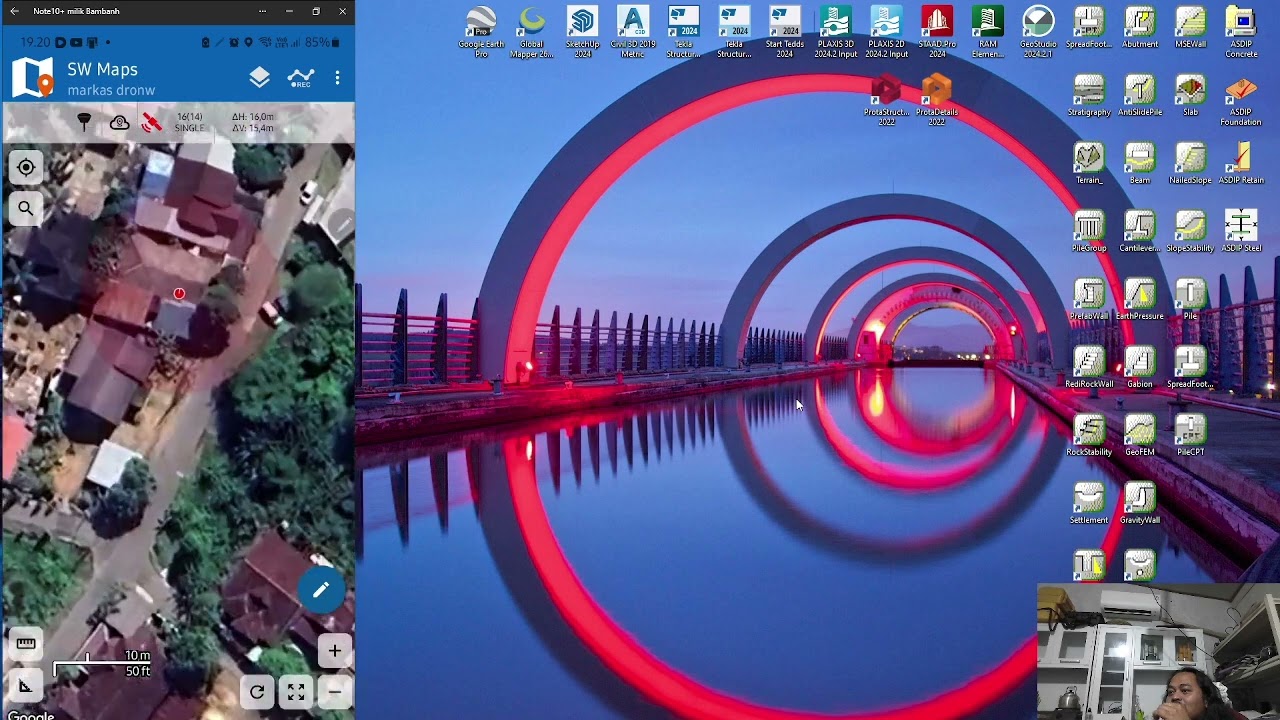The height and width of the screenshot is (720, 1280).
Task: Select RediRockWall desktop shortcut
Action: tap(1089, 368)
